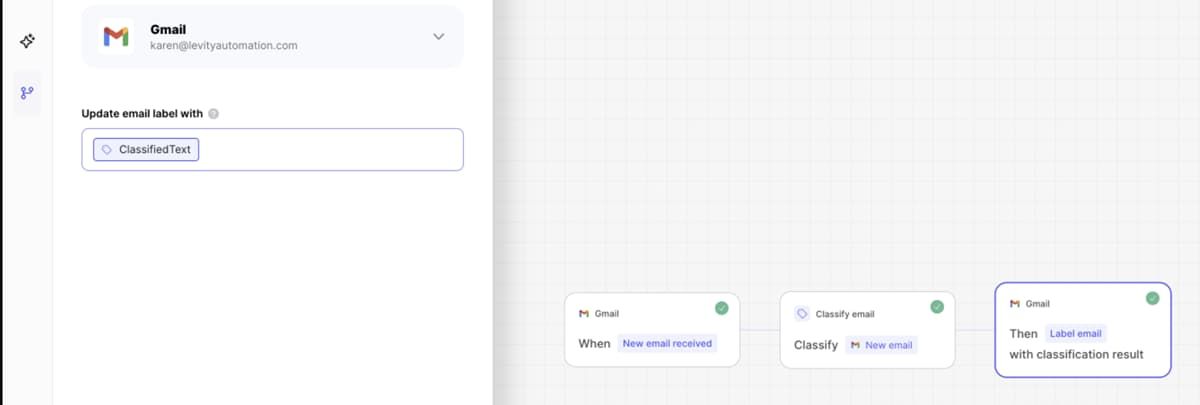
Task: Click the tag icon in ClassifiedText chip
Action: [x=107, y=149]
